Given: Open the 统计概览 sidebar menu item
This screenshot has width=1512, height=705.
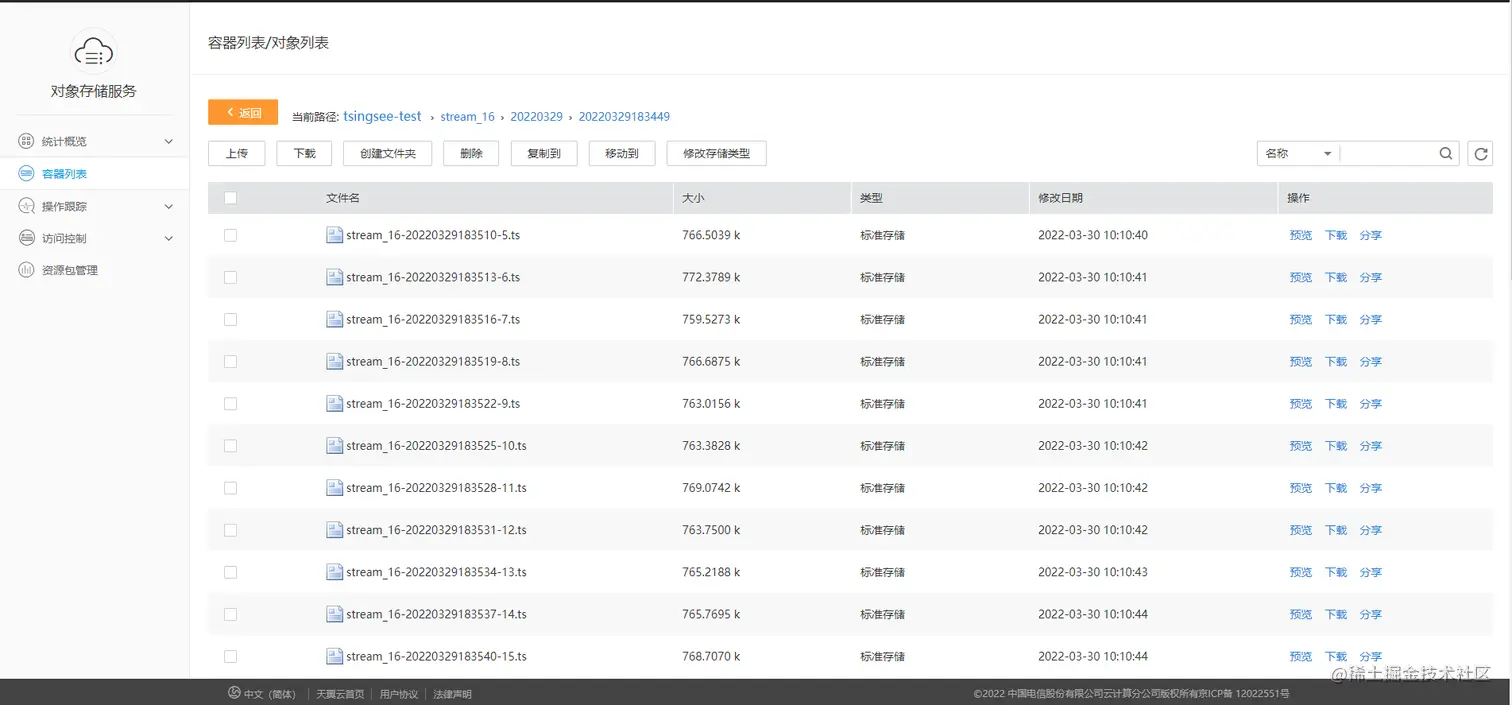Looking at the screenshot, I should point(94,141).
